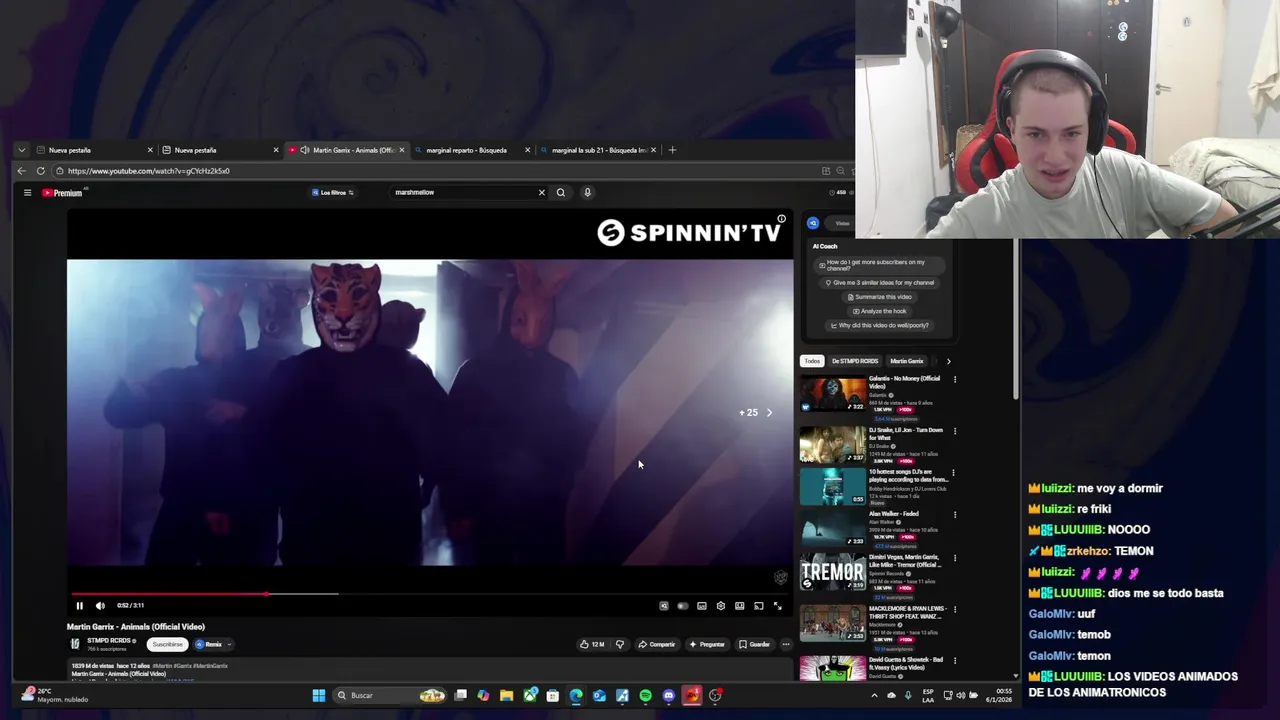1280x720 pixels.
Task: Open Discord from the taskbar
Action: 669,695
